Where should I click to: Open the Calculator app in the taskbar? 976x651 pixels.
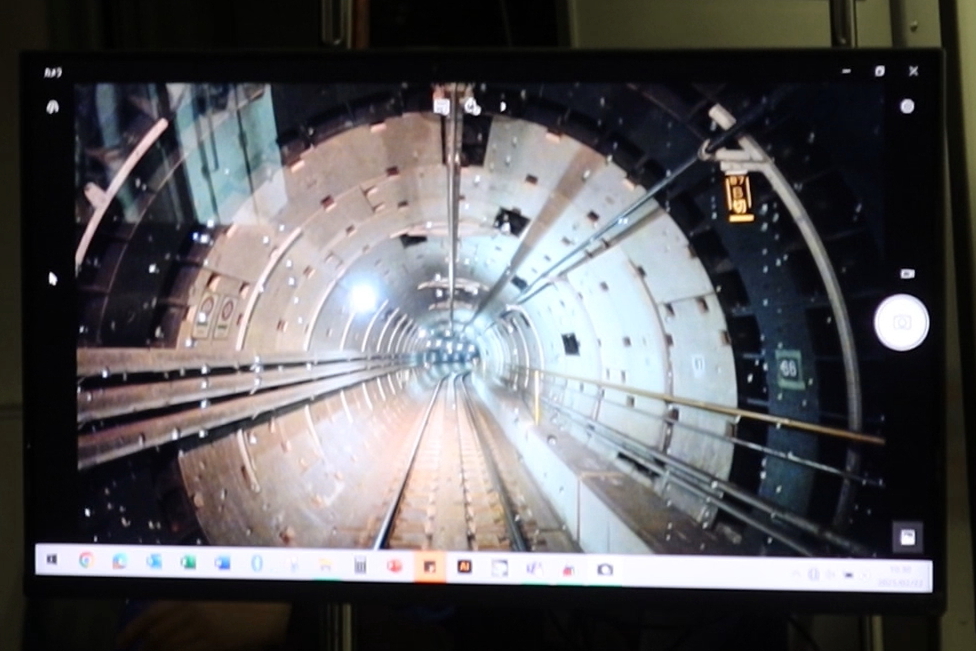[x=360, y=565]
